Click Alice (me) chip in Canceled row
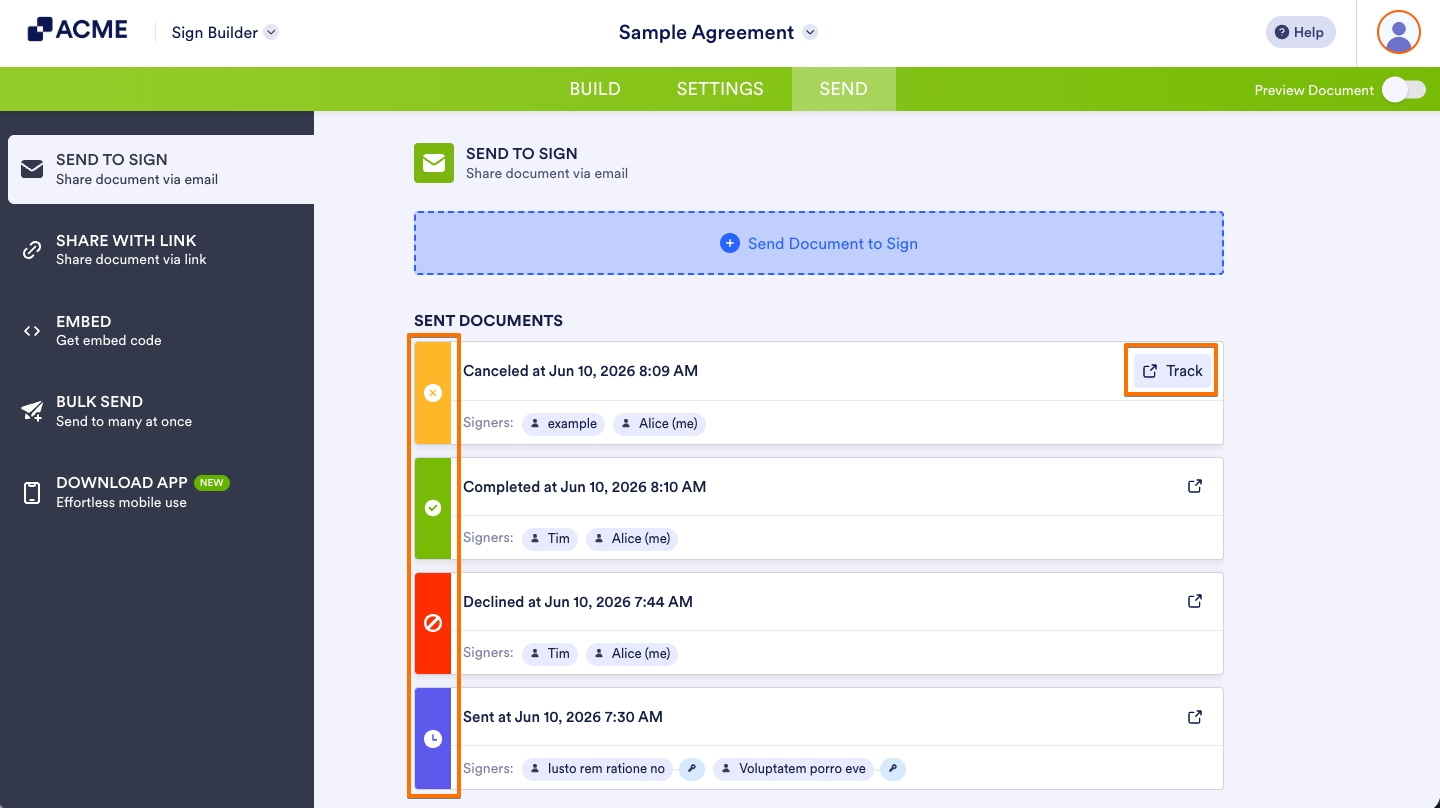1440x808 pixels. (659, 424)
